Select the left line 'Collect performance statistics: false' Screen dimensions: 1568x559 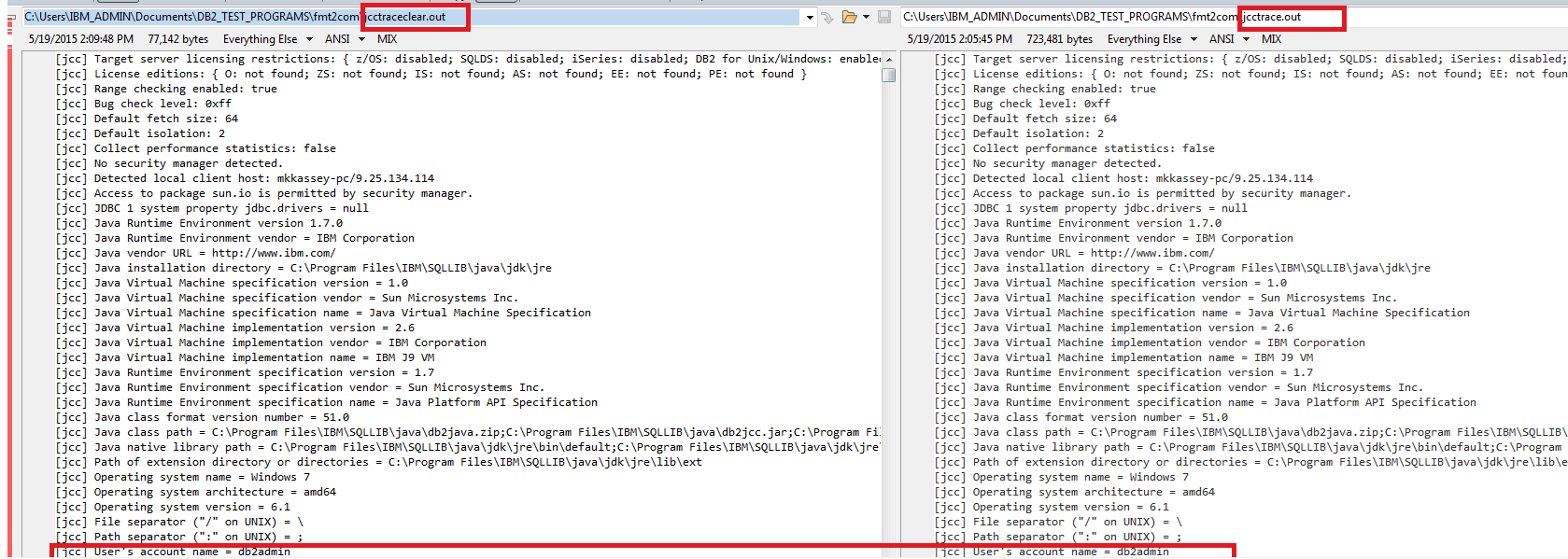[195, 148]
